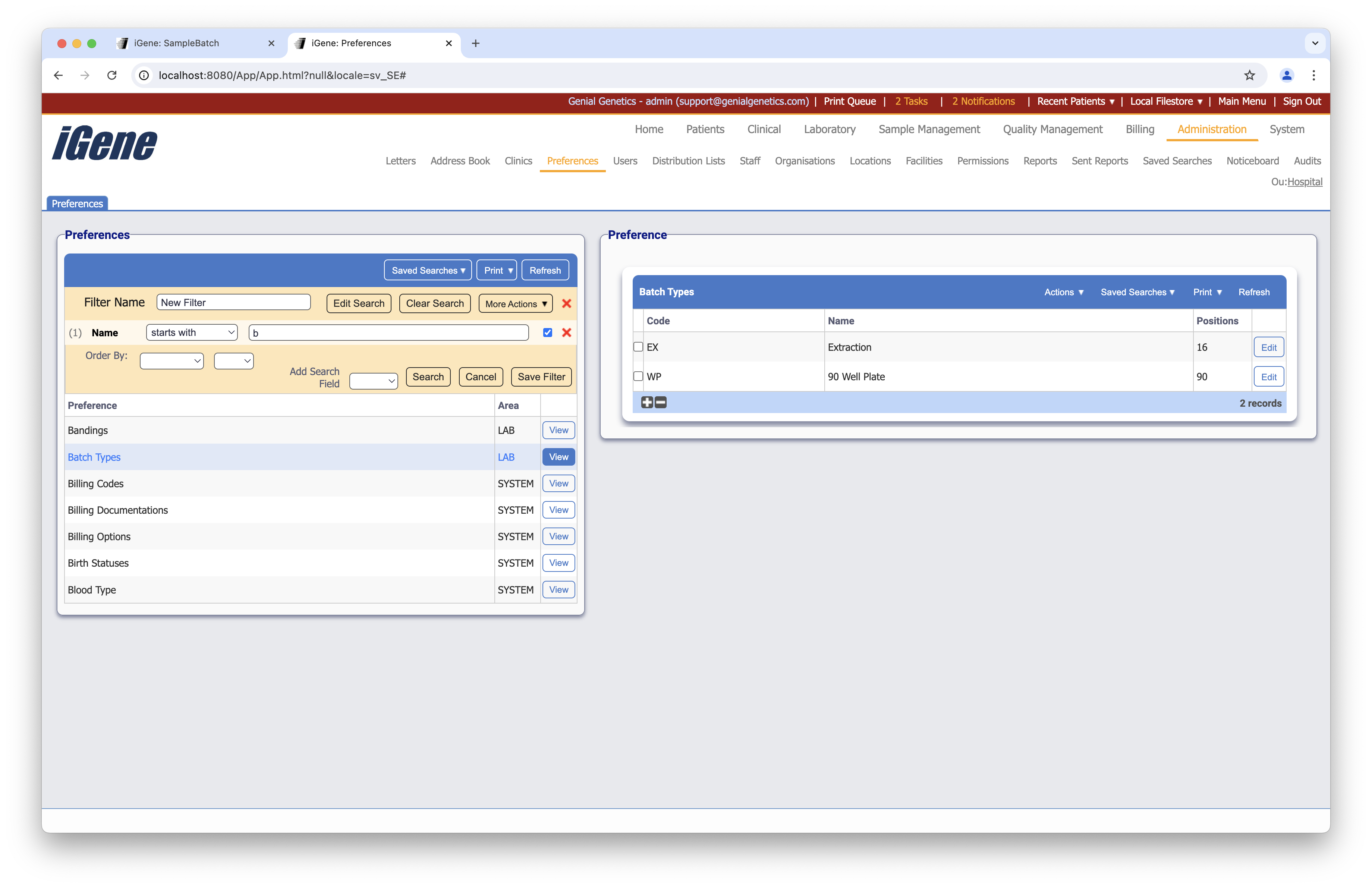The height and width of the screenshot is (888, 1372).
Task: Check the WP batch type row
Action: pyautogui.click(x=638, y=376)
